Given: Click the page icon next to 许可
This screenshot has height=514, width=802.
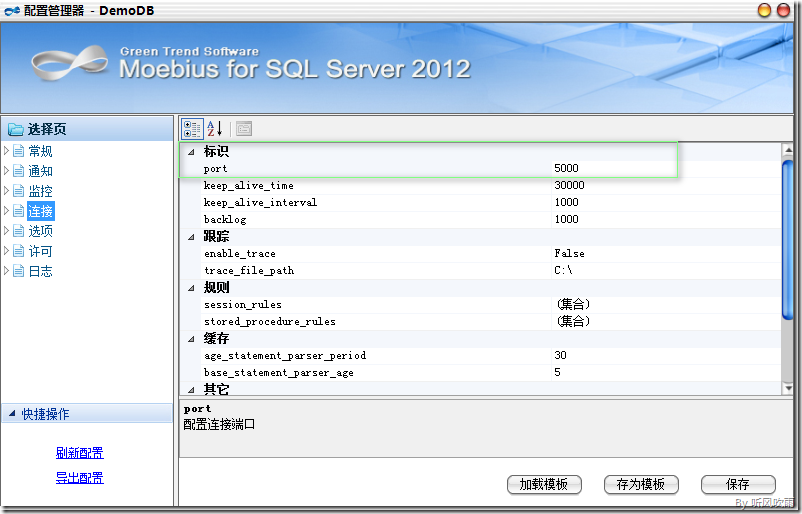Looking at the screenshot, I should coord(18,251).
